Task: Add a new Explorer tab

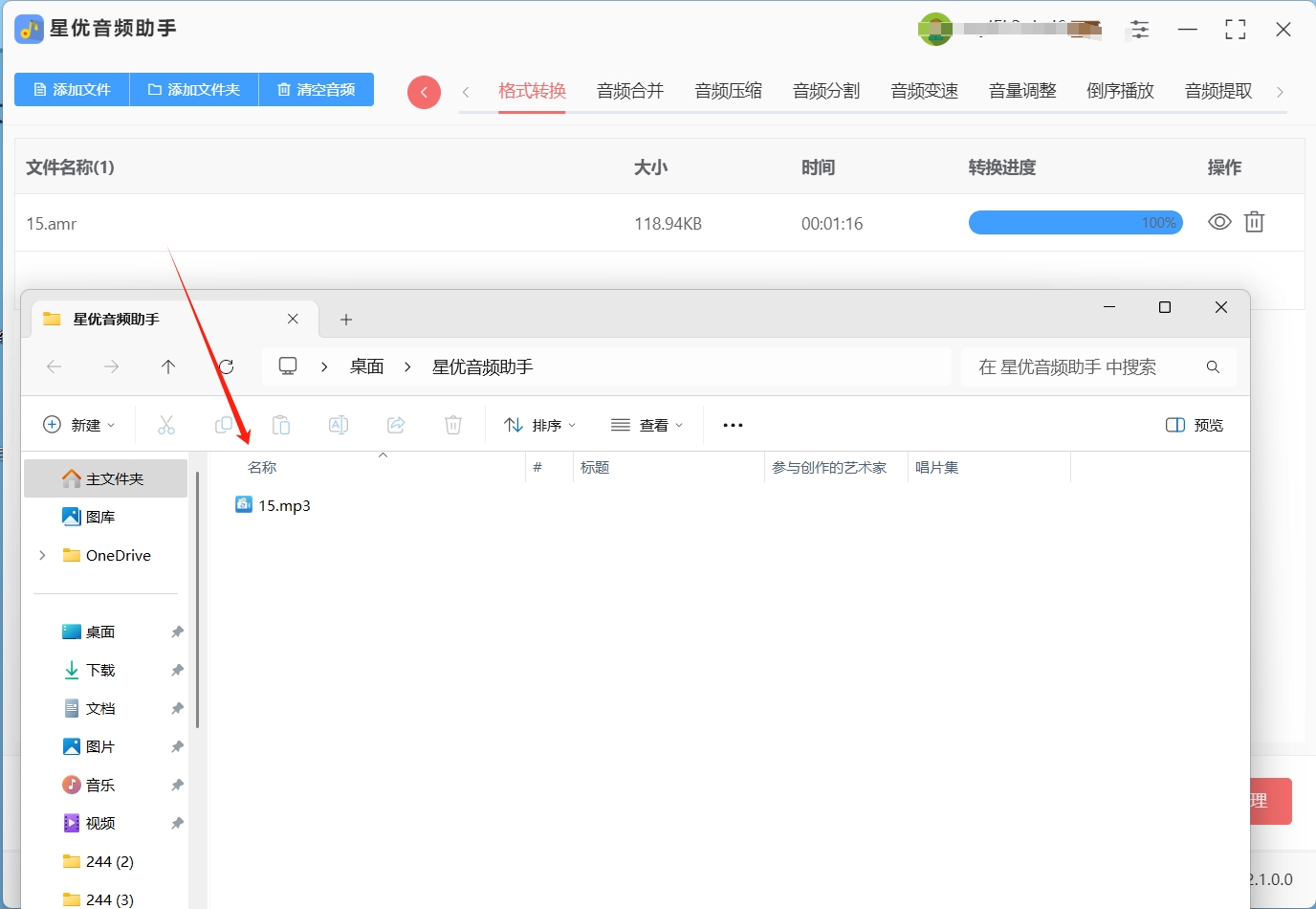Action: click(346, 320)
